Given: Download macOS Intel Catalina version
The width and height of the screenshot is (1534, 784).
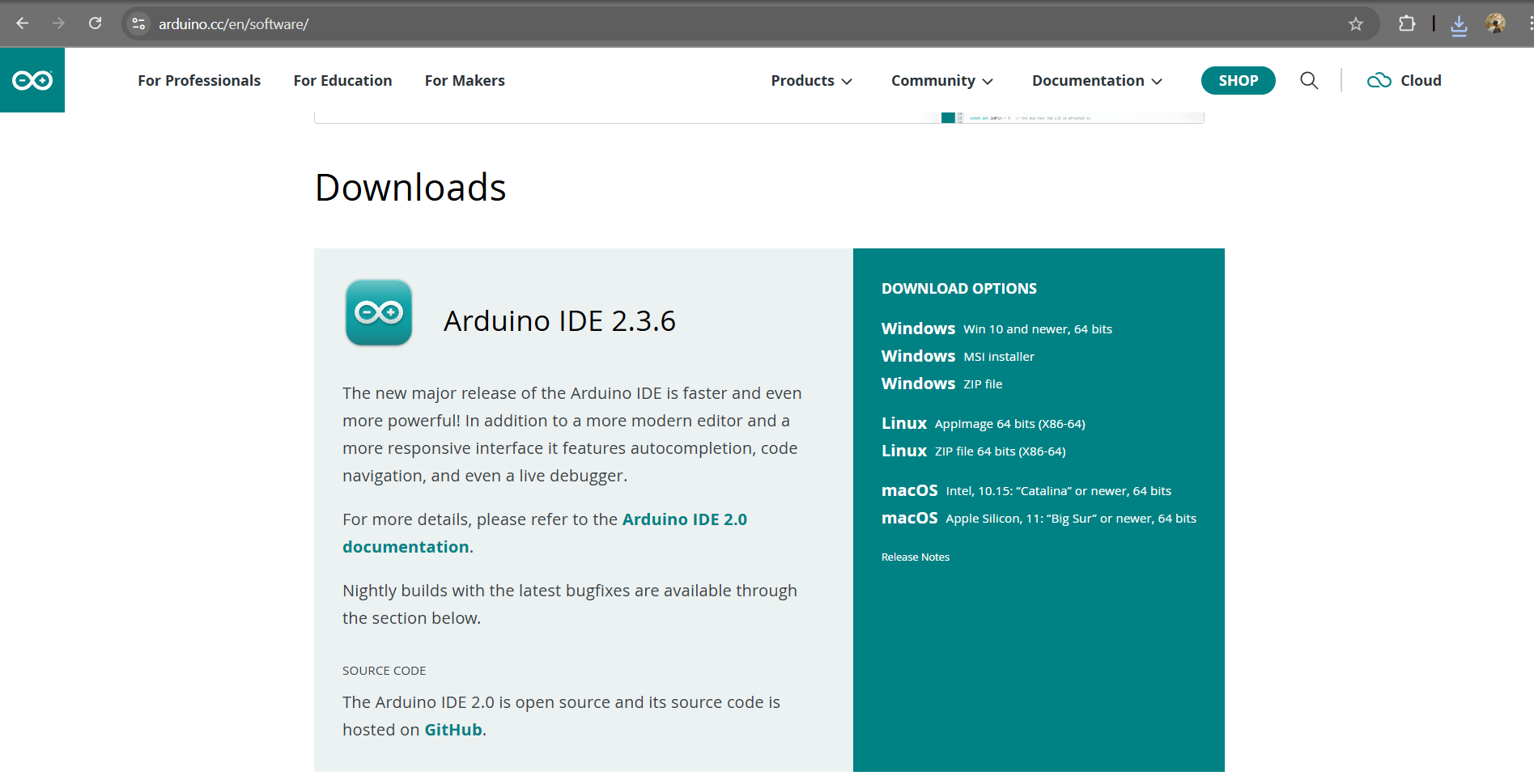Looking at the screenshot, I should tap(1026, 490).
